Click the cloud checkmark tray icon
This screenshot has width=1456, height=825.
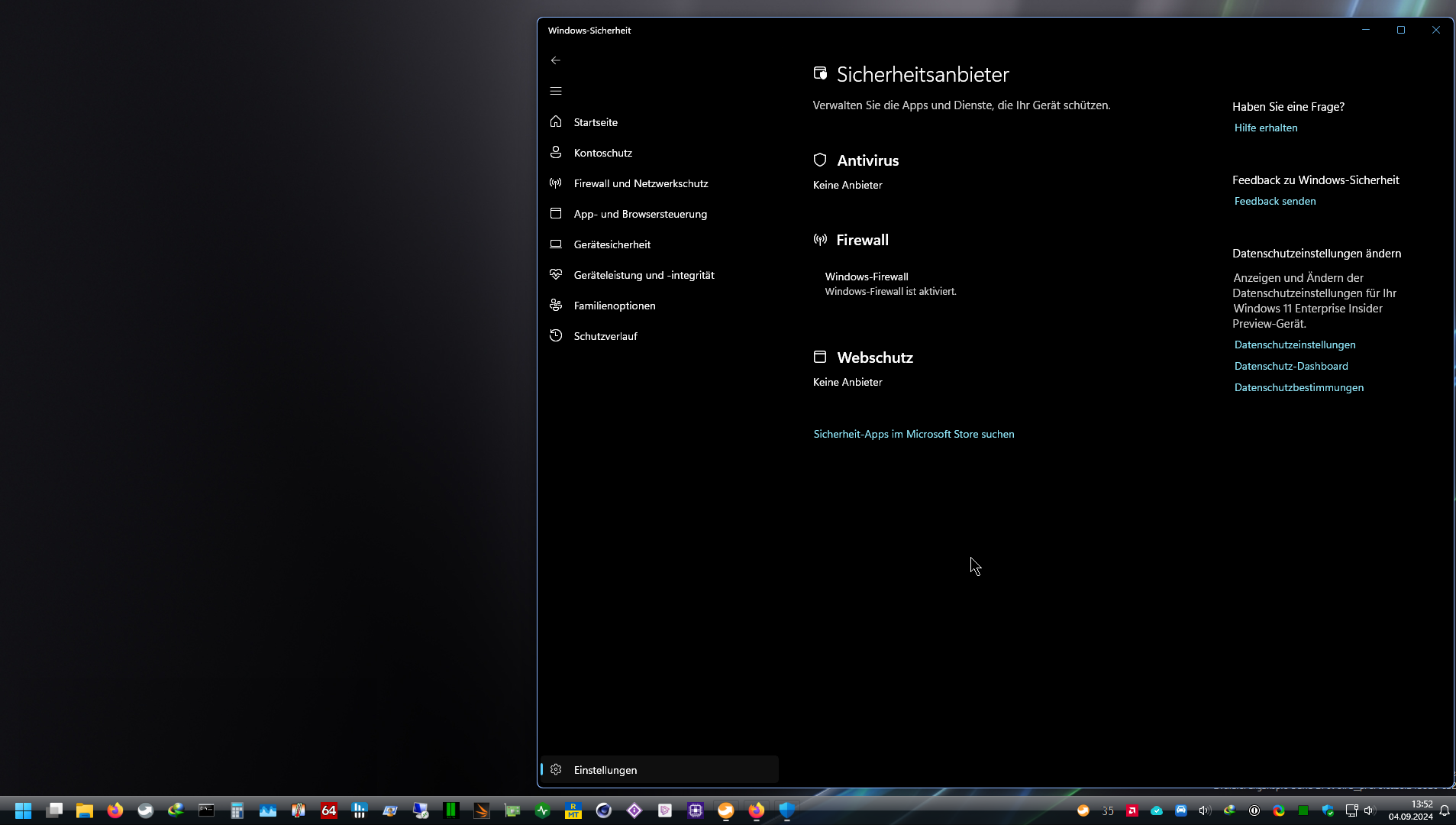pyautogui.click(x=1157, y=810)
